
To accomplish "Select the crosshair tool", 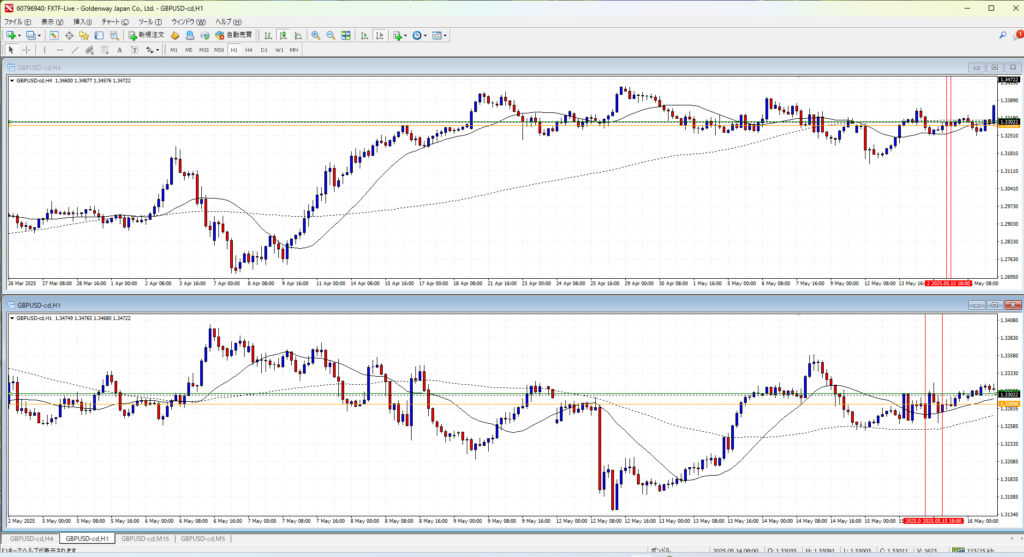I will pyautogui.click(x=27, y=49).
